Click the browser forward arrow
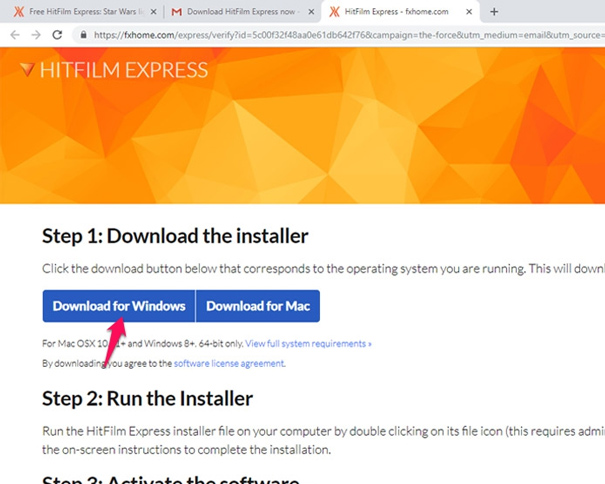This screenshot has width=605, height=484. tap(36, 35)
